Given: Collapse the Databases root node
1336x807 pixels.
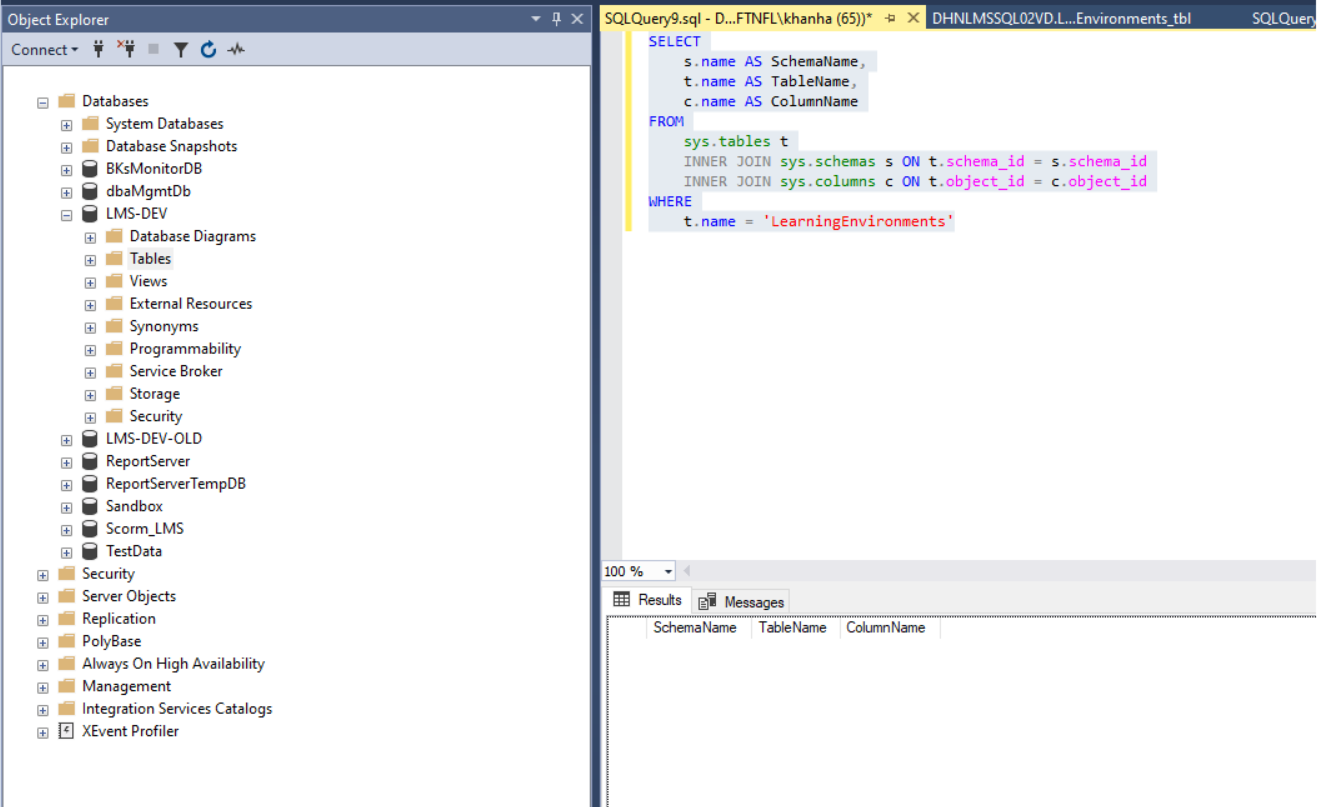Looking at the screenshot, I should 41,100.
